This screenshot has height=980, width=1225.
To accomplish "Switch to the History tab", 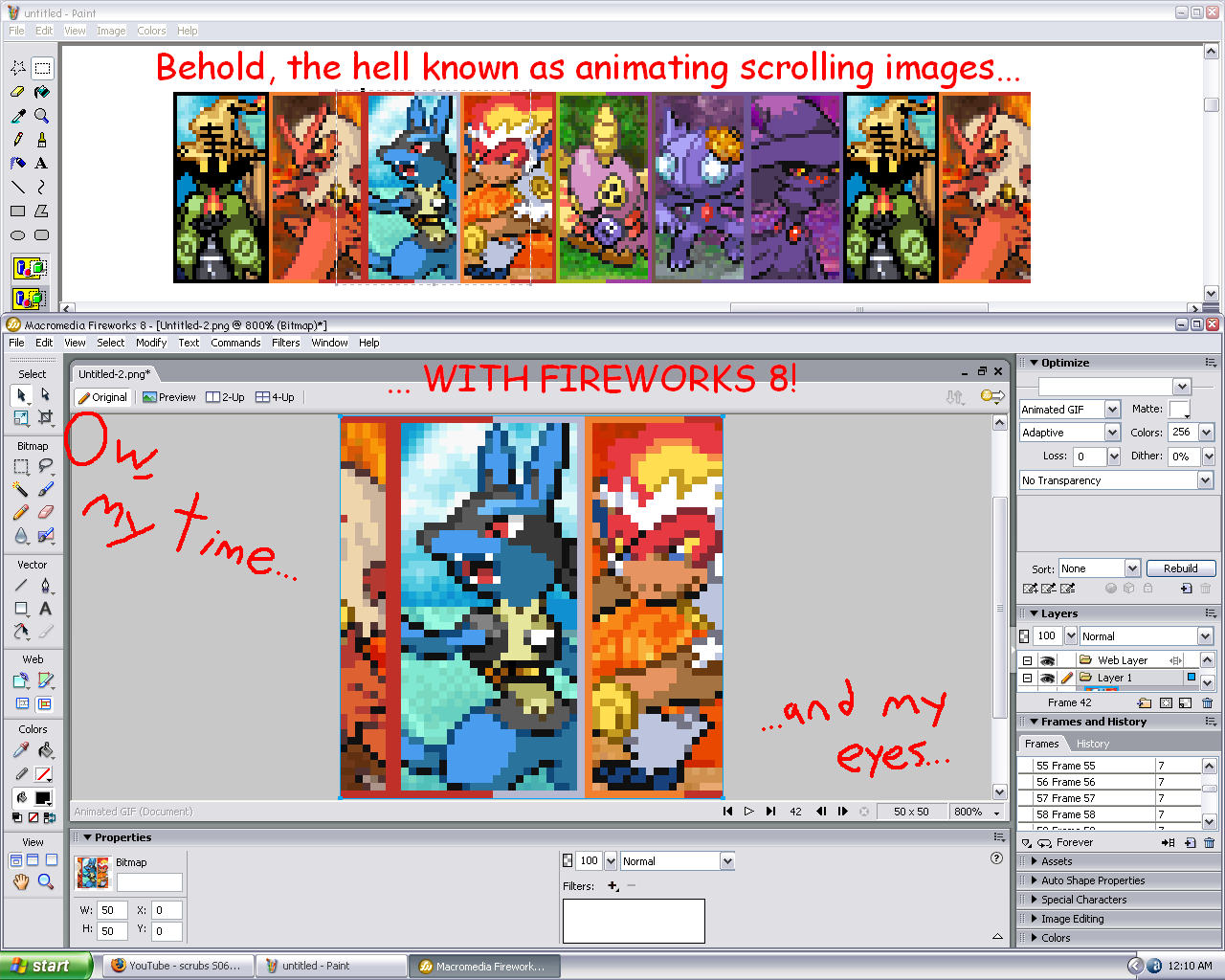I will click(x=1092, y=744).
